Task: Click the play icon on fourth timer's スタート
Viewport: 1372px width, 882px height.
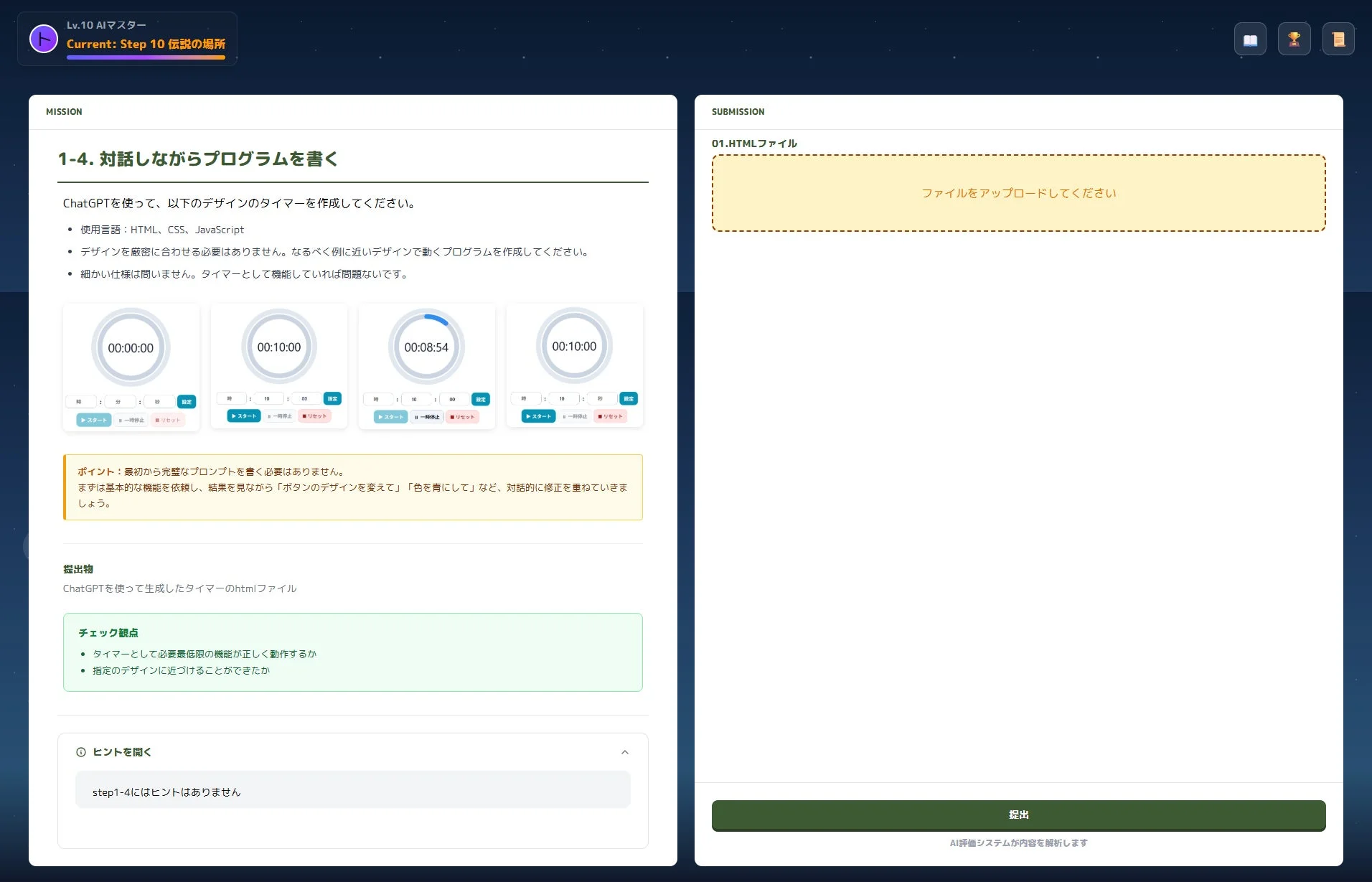Action: pos(529,416)
